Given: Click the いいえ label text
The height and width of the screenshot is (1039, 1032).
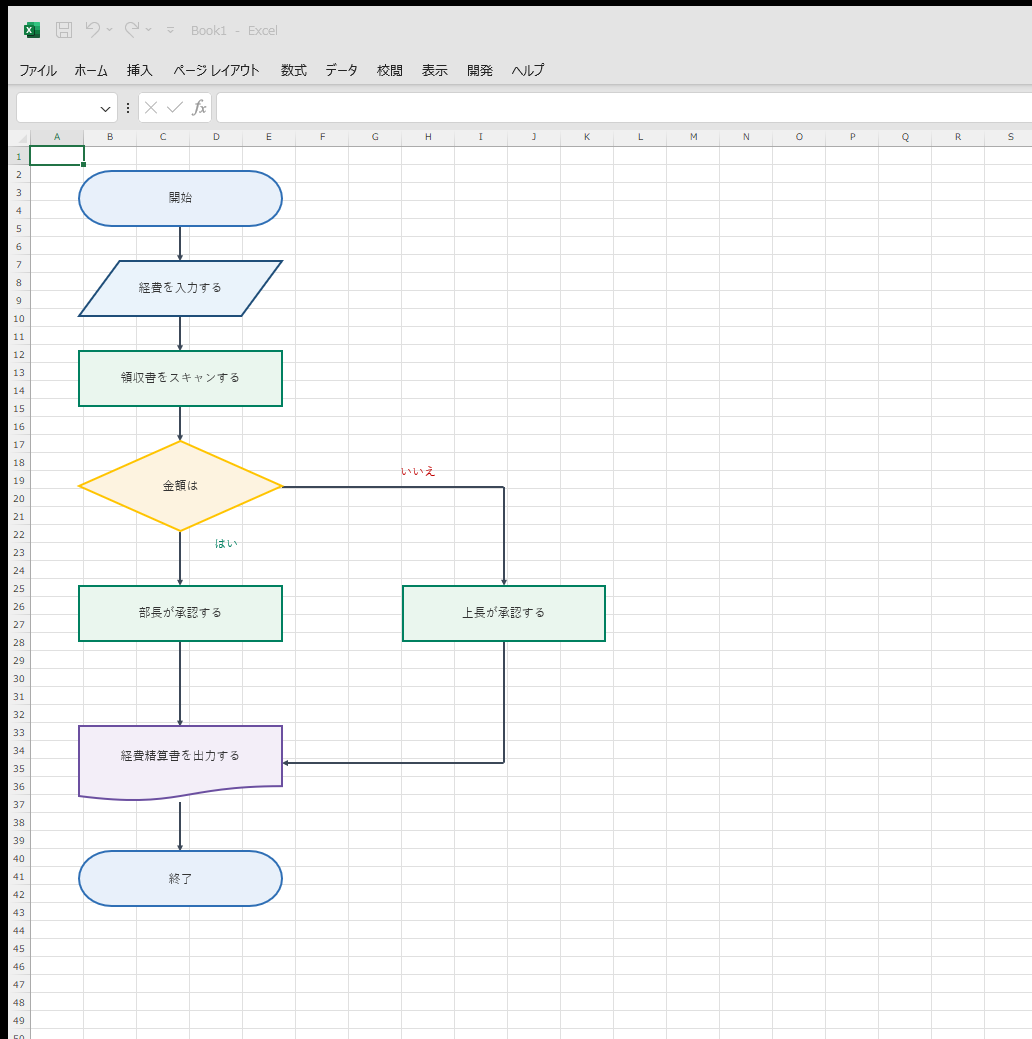Looking at the screenshot, I should [x=418, y=471].
